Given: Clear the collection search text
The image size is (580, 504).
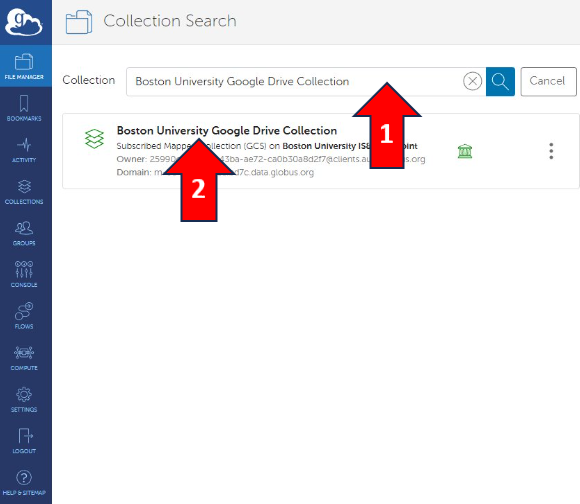Looking at the screenshot, I should [472, 81].
